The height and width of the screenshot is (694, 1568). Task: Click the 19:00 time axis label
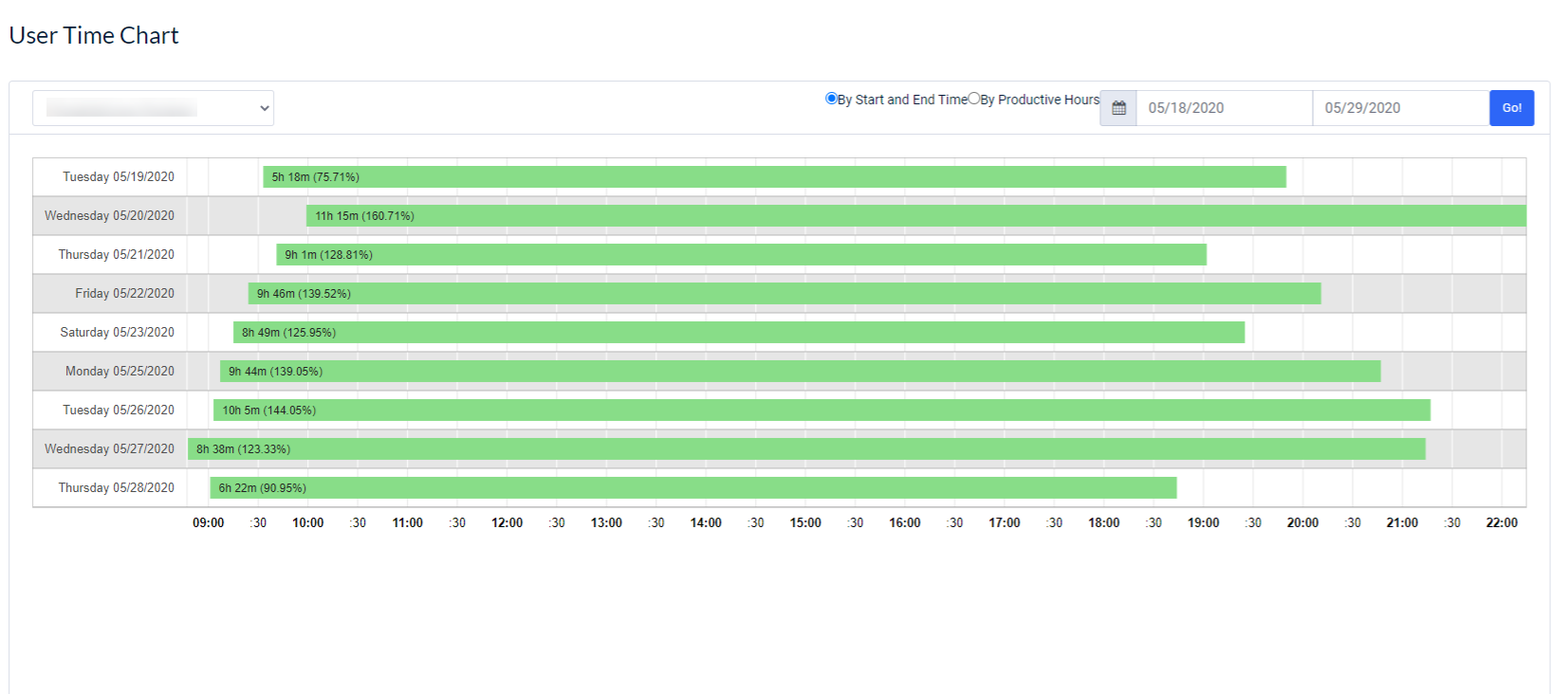[1204, 523]
